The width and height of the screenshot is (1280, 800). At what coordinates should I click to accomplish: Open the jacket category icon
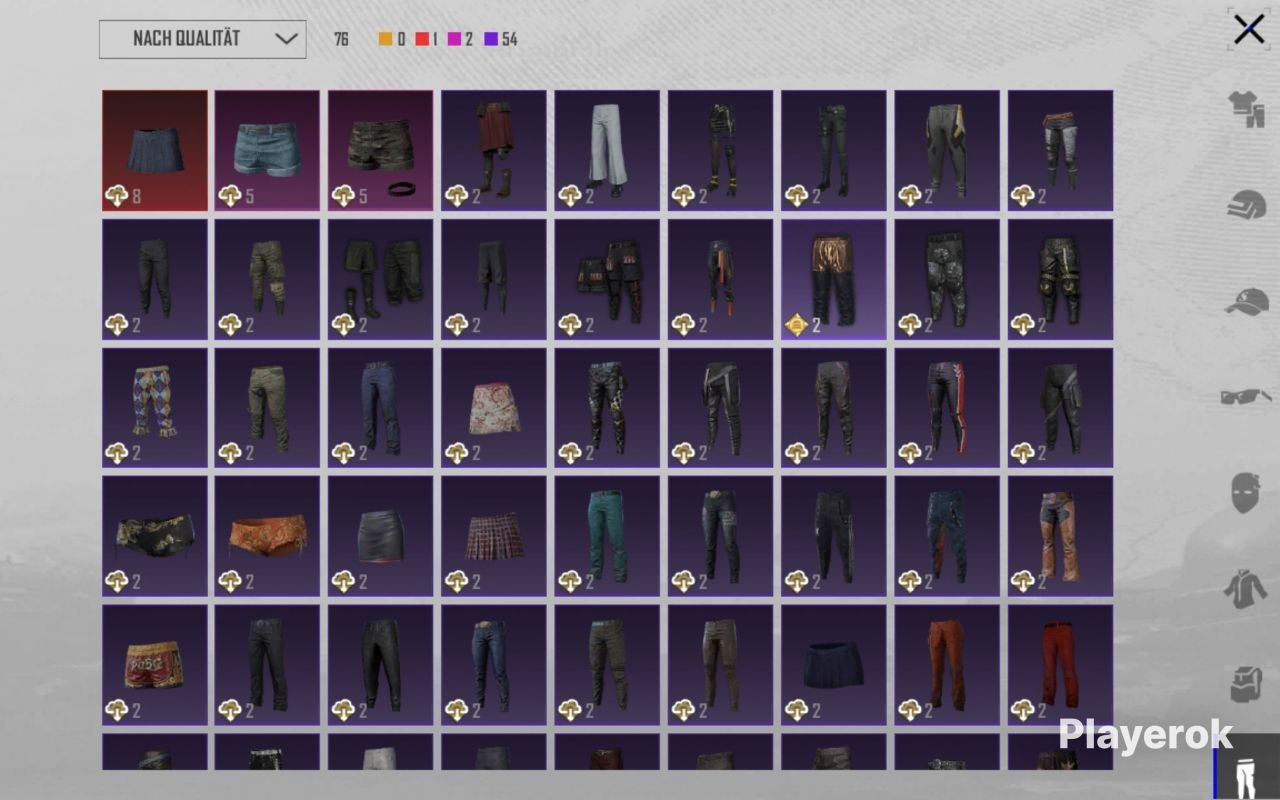point(1246,588)
